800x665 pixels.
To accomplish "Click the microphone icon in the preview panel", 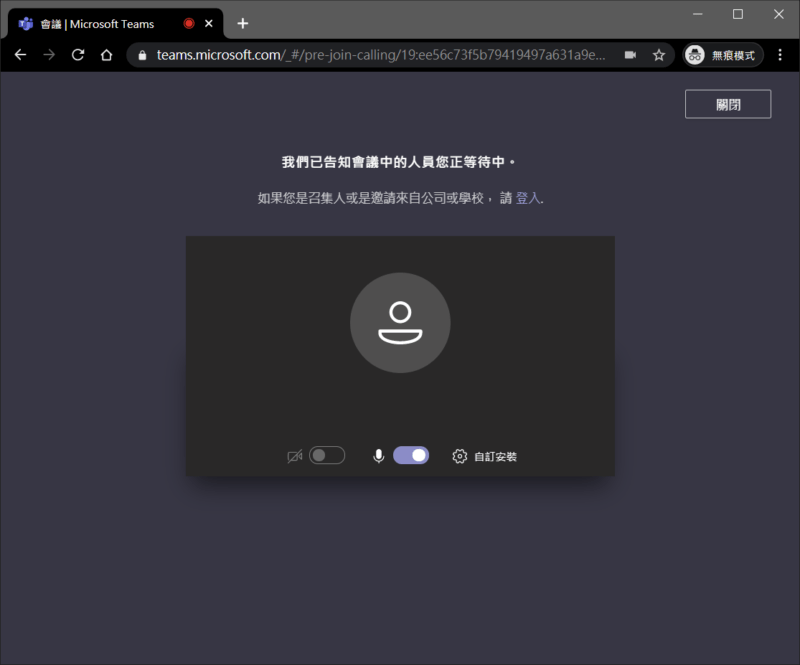I will (379, 456).
